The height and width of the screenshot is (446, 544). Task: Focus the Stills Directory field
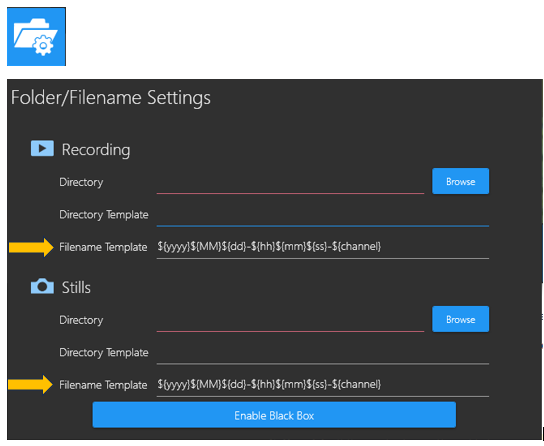coord(290,320)
